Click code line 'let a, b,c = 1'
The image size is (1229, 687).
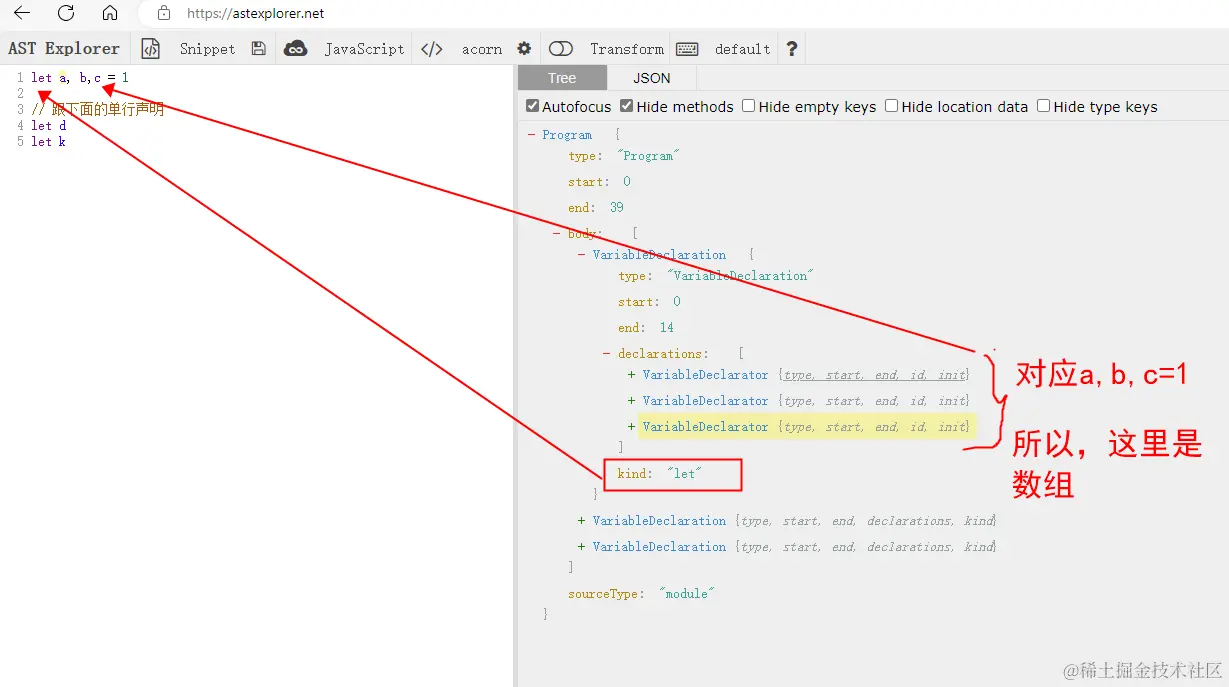pos(80,78)
